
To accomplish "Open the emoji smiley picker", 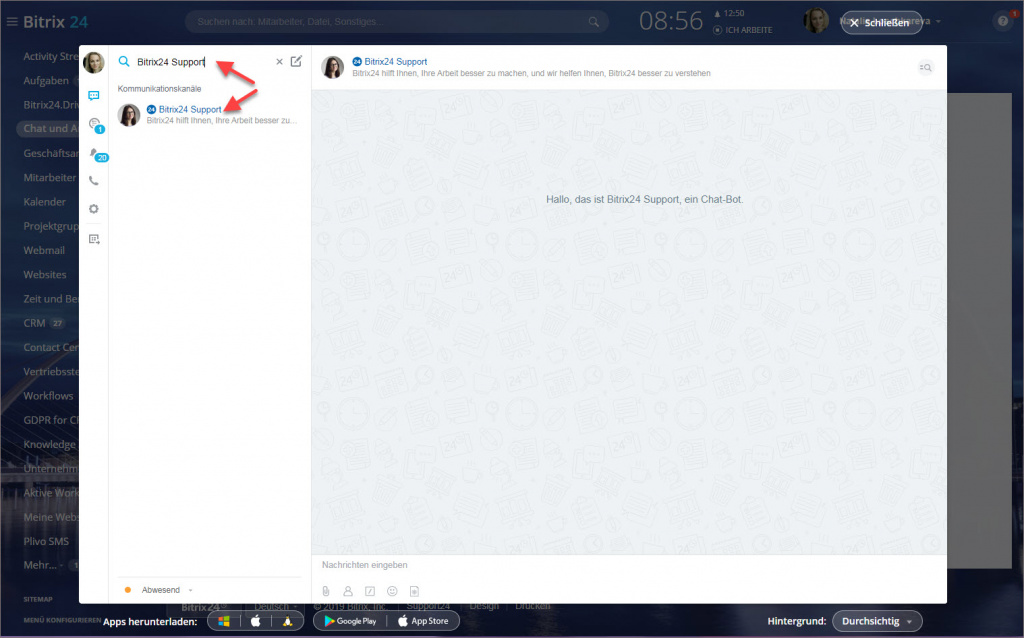I will tap(392, 591).
